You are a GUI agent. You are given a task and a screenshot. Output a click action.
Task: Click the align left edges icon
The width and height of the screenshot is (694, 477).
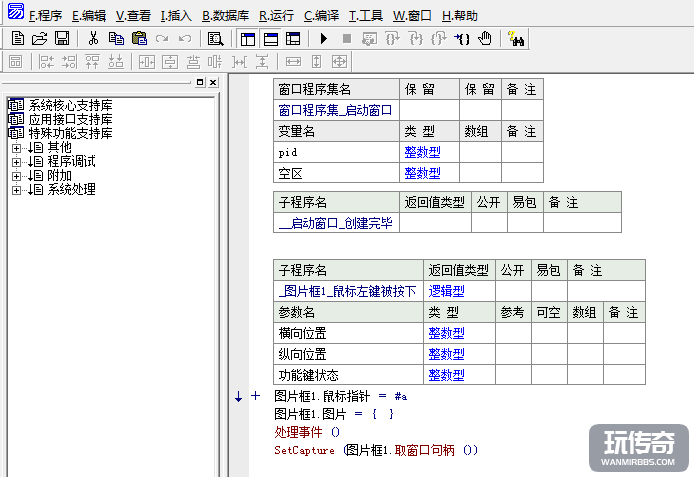pos(46,62)
